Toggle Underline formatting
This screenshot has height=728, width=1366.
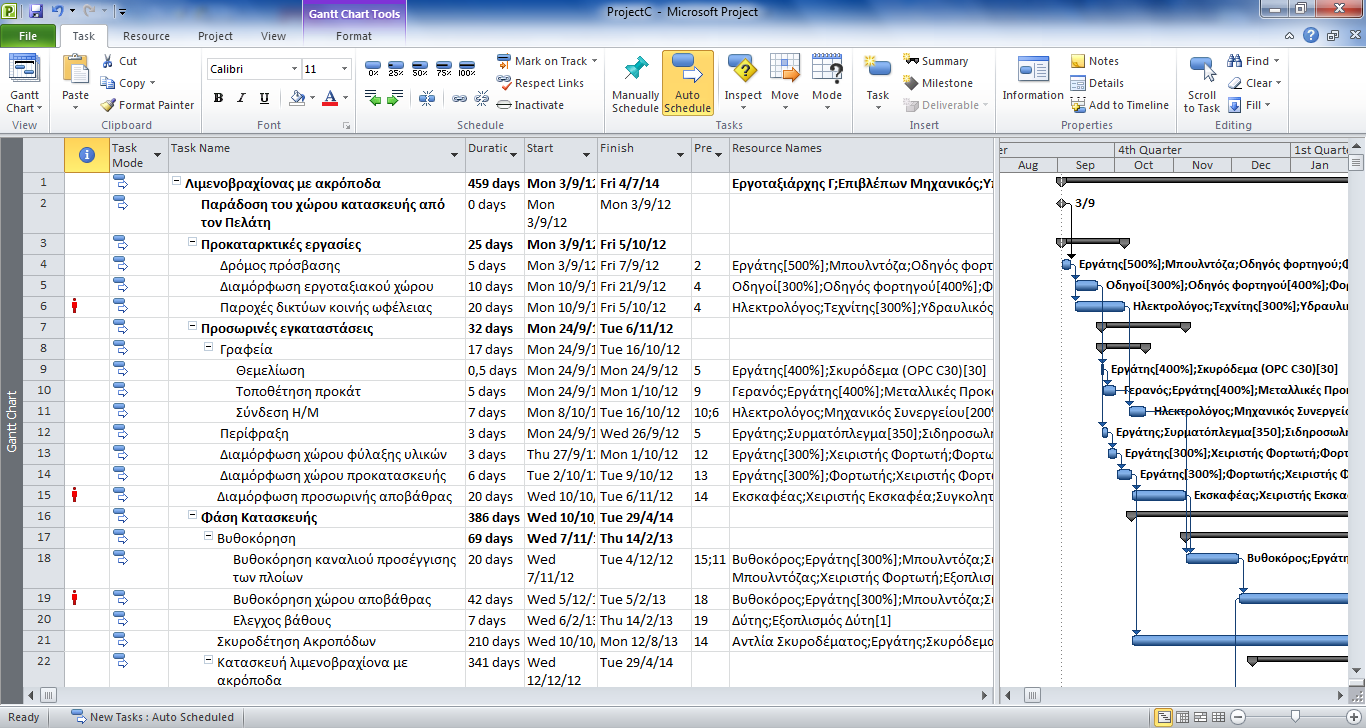click(x=264, y=98)
